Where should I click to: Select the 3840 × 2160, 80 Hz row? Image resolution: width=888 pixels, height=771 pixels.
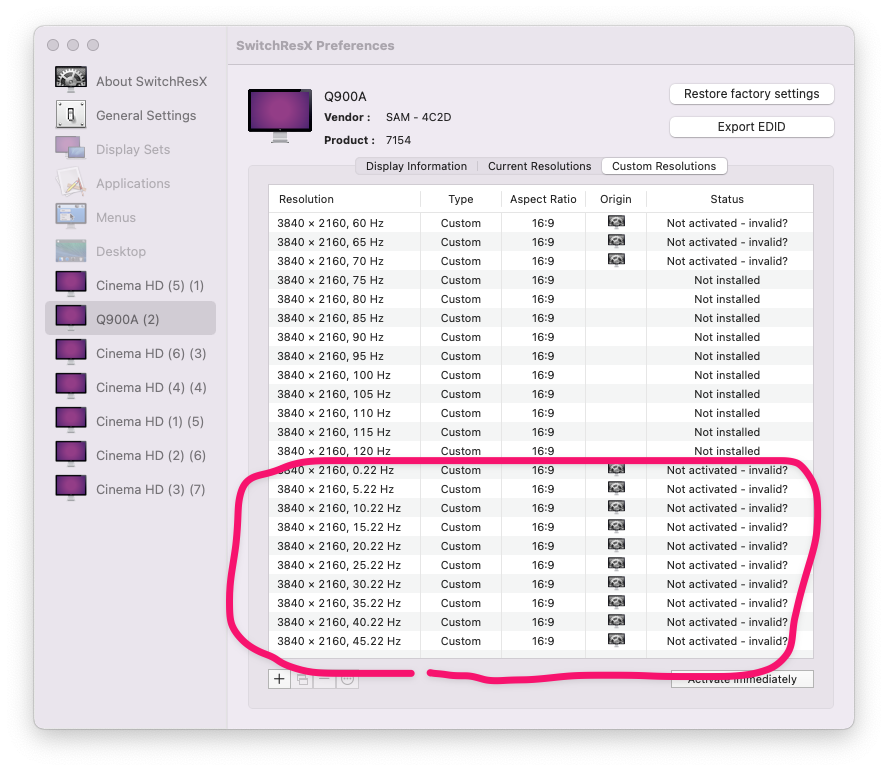pos(541,299)
